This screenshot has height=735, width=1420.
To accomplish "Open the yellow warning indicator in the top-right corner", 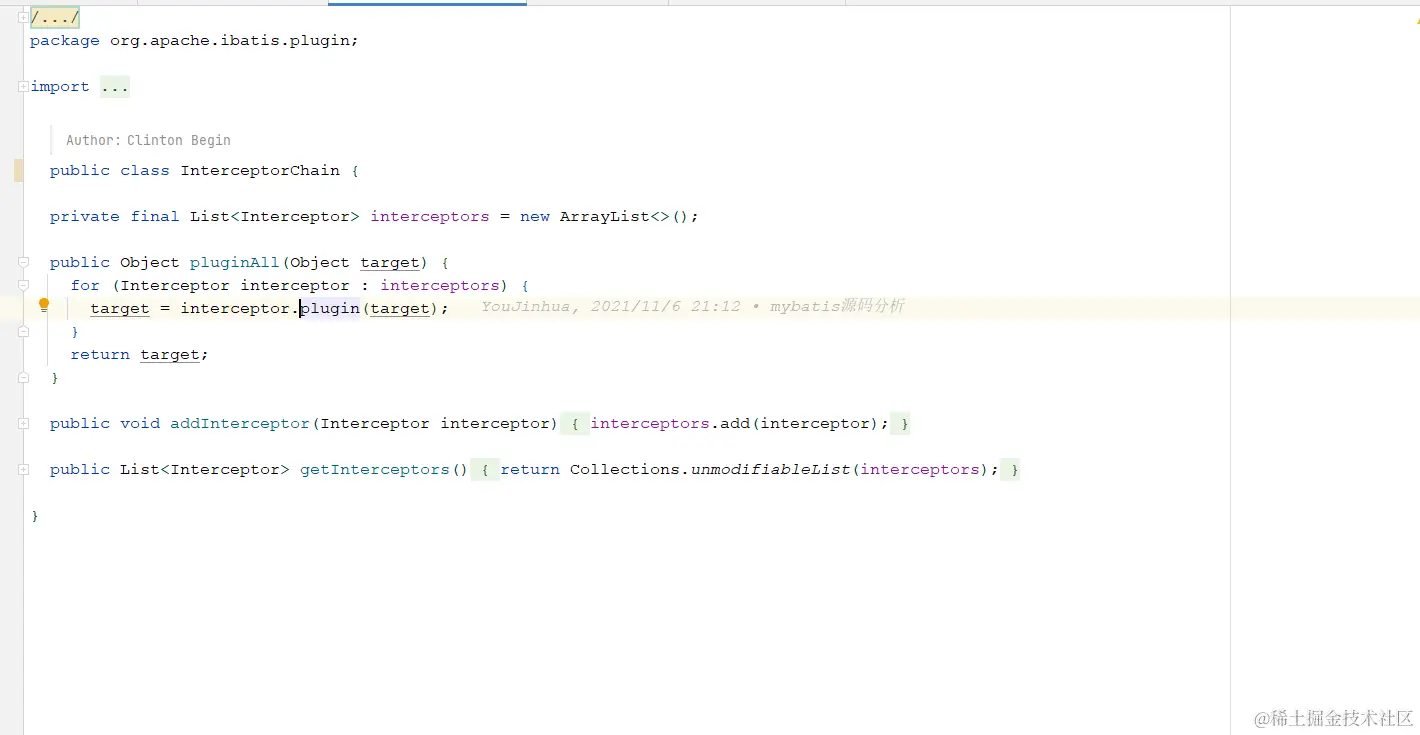I will tap(1416, 19).
